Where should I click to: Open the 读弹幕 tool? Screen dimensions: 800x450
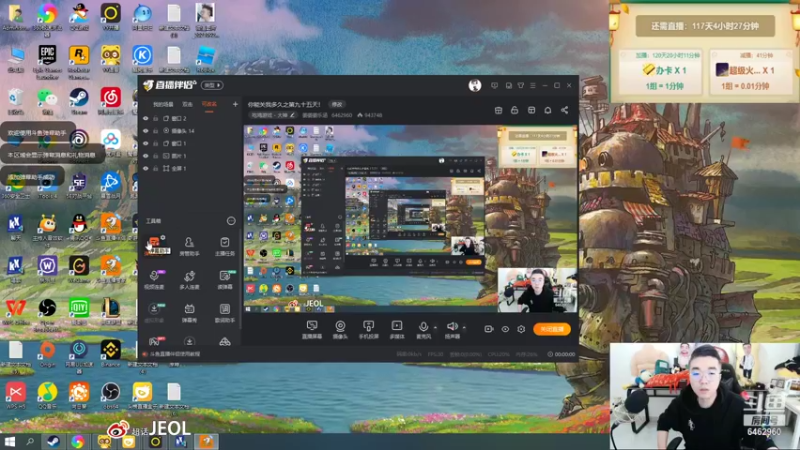coord(224,280)
